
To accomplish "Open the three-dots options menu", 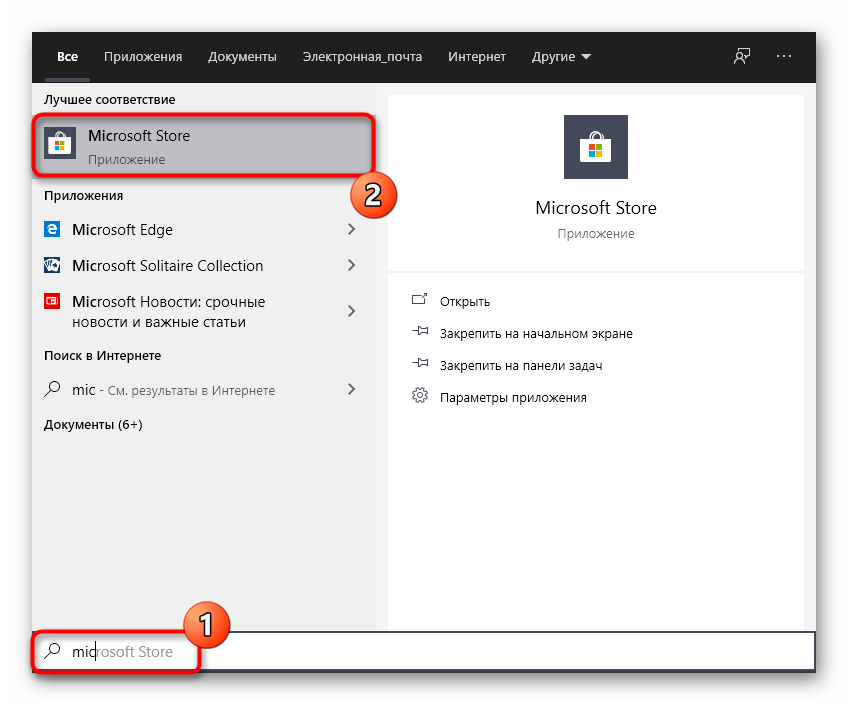I will [784, 57].
